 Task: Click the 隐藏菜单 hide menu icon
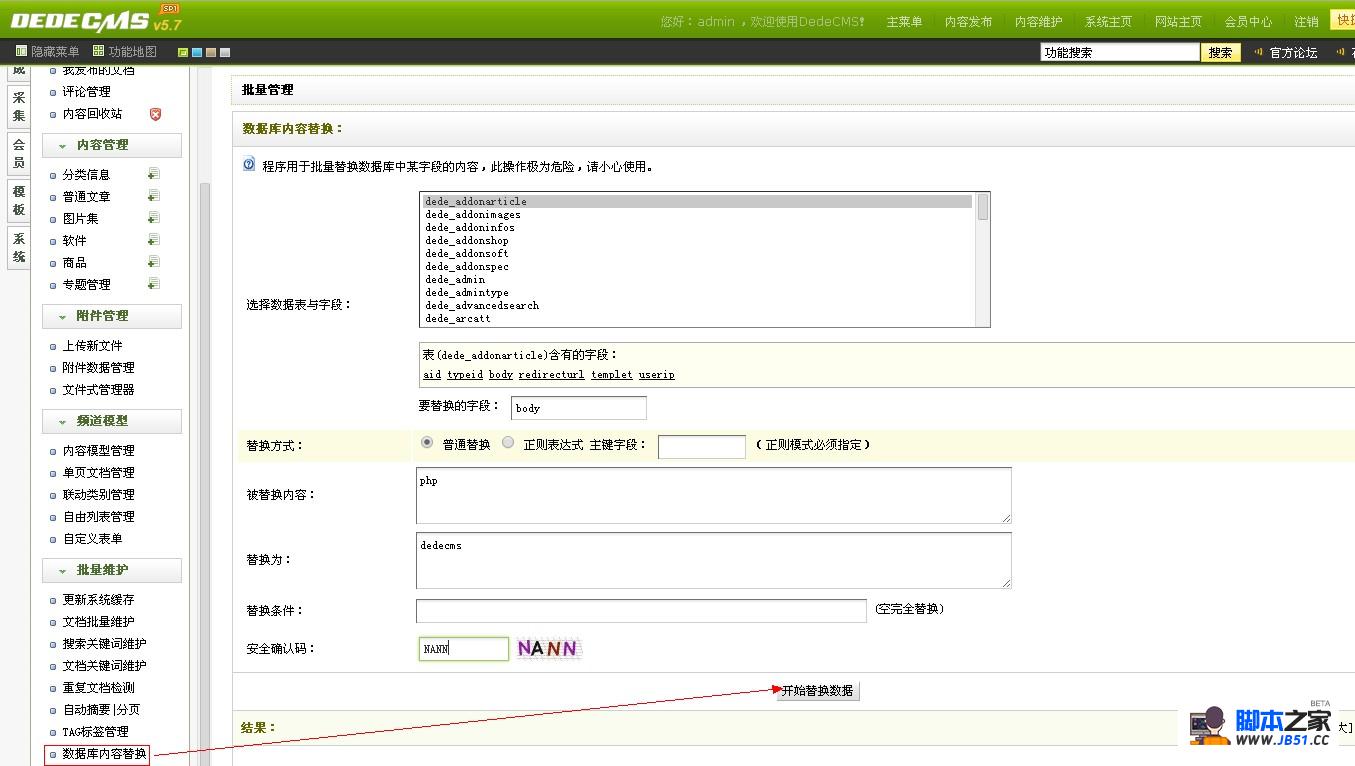(x=21, y=51)
